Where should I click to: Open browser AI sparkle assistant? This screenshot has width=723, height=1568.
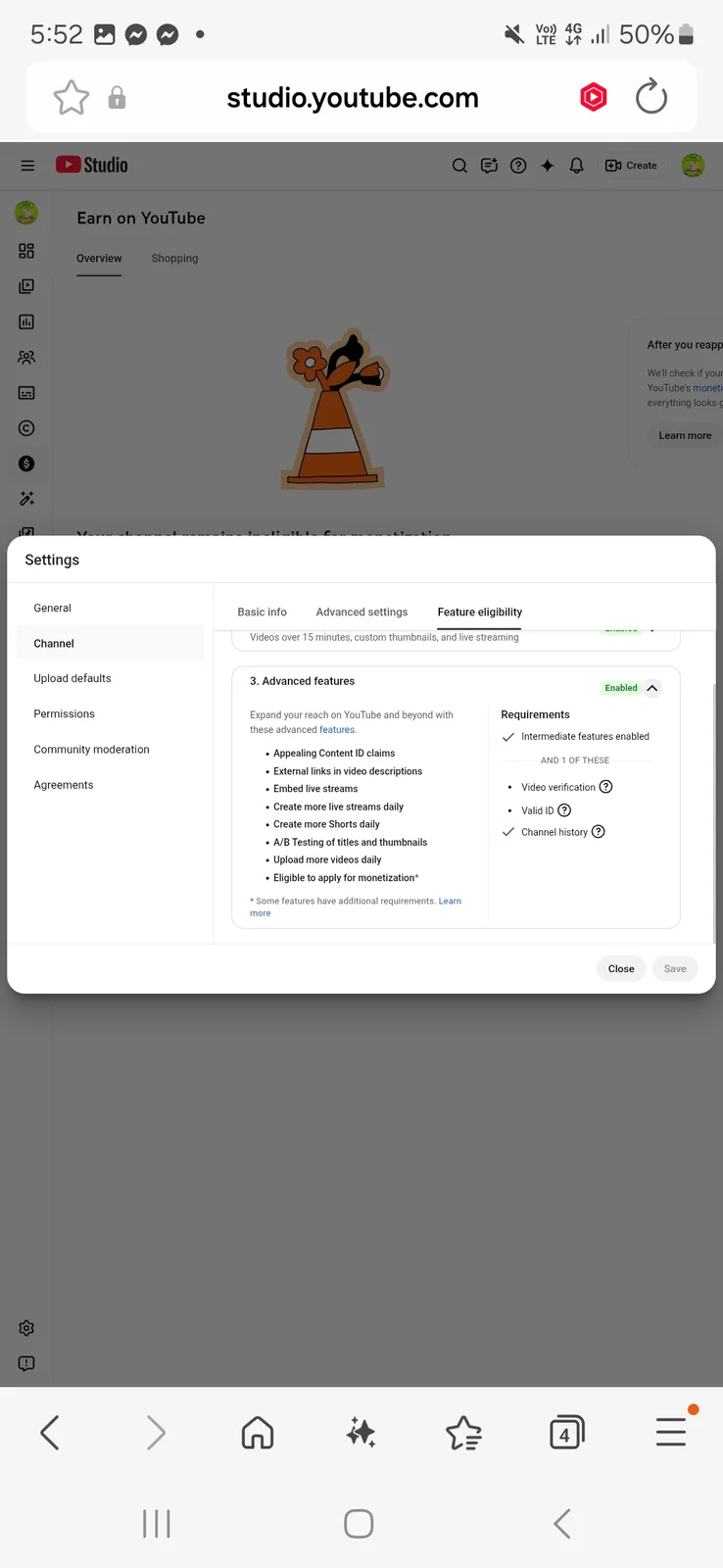coord(361,1433)
